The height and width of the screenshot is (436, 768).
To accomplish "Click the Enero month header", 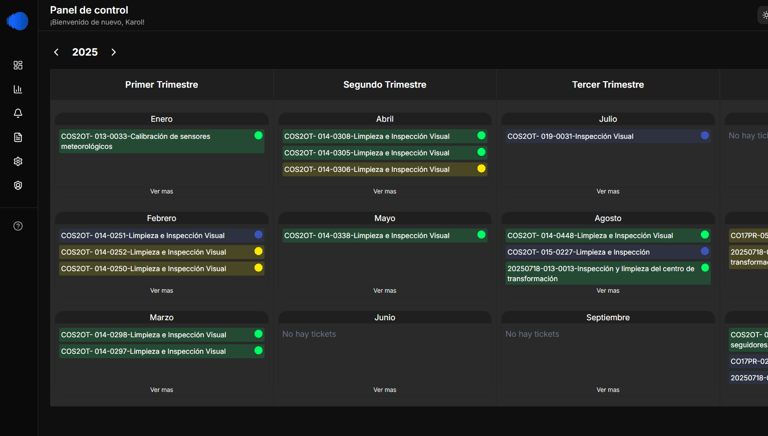I will point(162,119).
